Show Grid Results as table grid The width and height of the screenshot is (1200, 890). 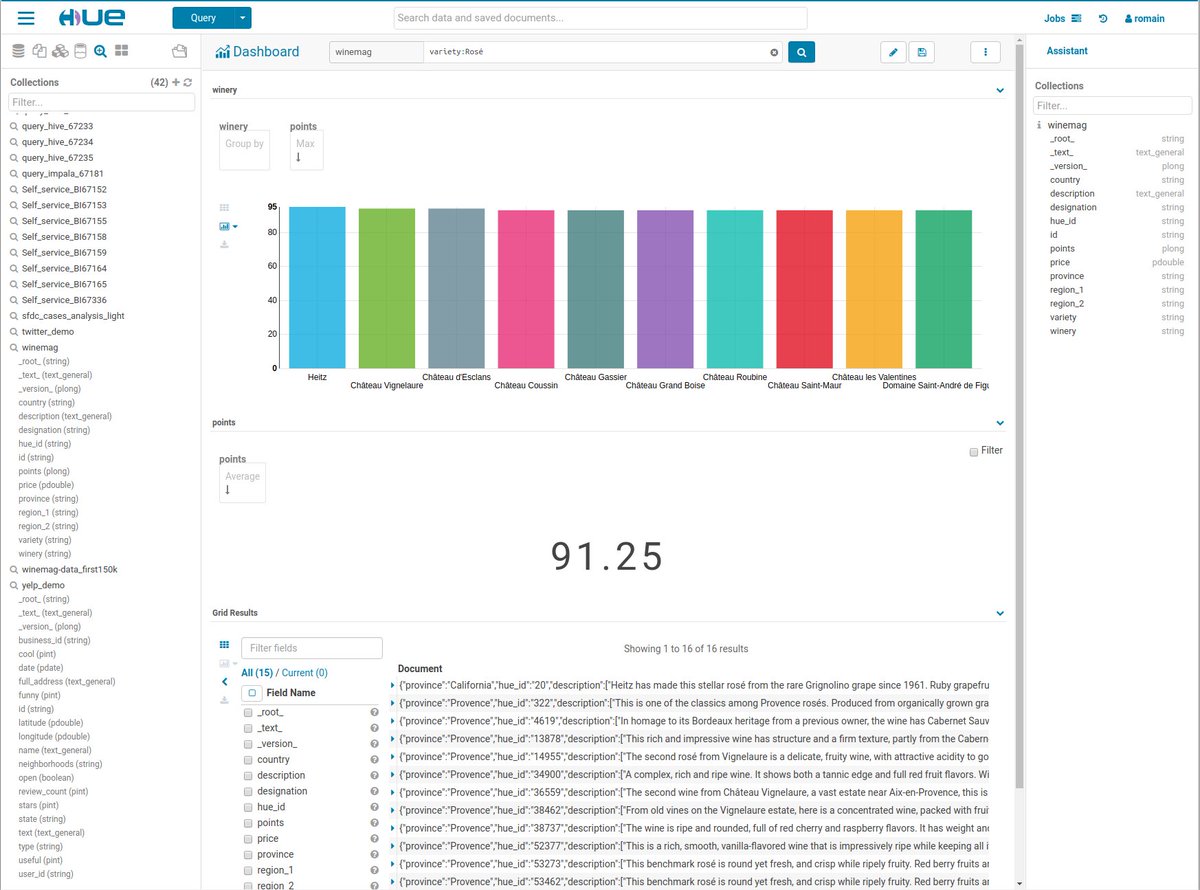pyautogui.click(x=224, y=645)
